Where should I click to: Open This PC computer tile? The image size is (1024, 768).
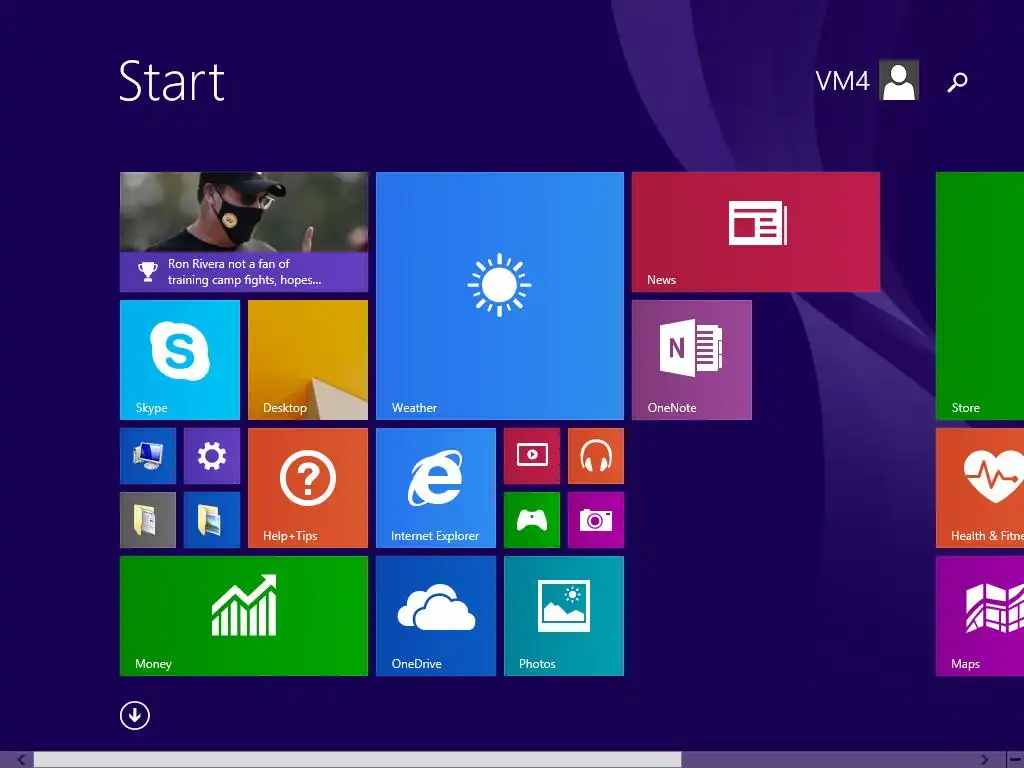(148, 456)
